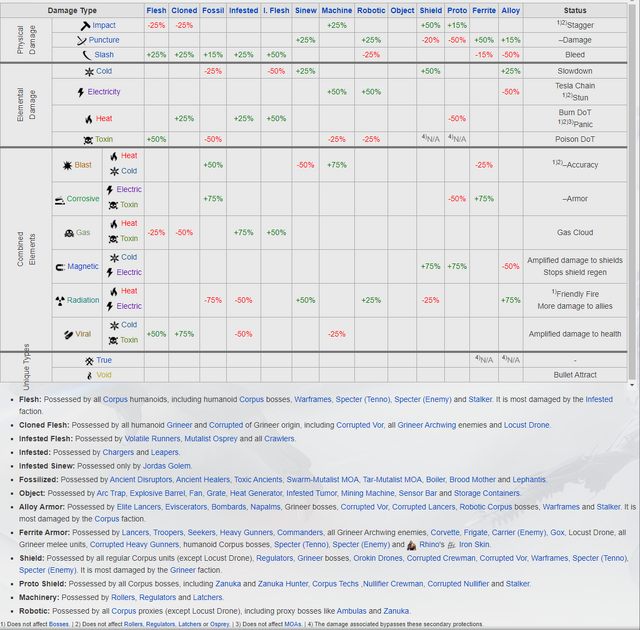Image resolution: width=640 pixels, height=630 pixels.
Task: Open the Explosive Barrel link
Action: (x=157, y=493)
